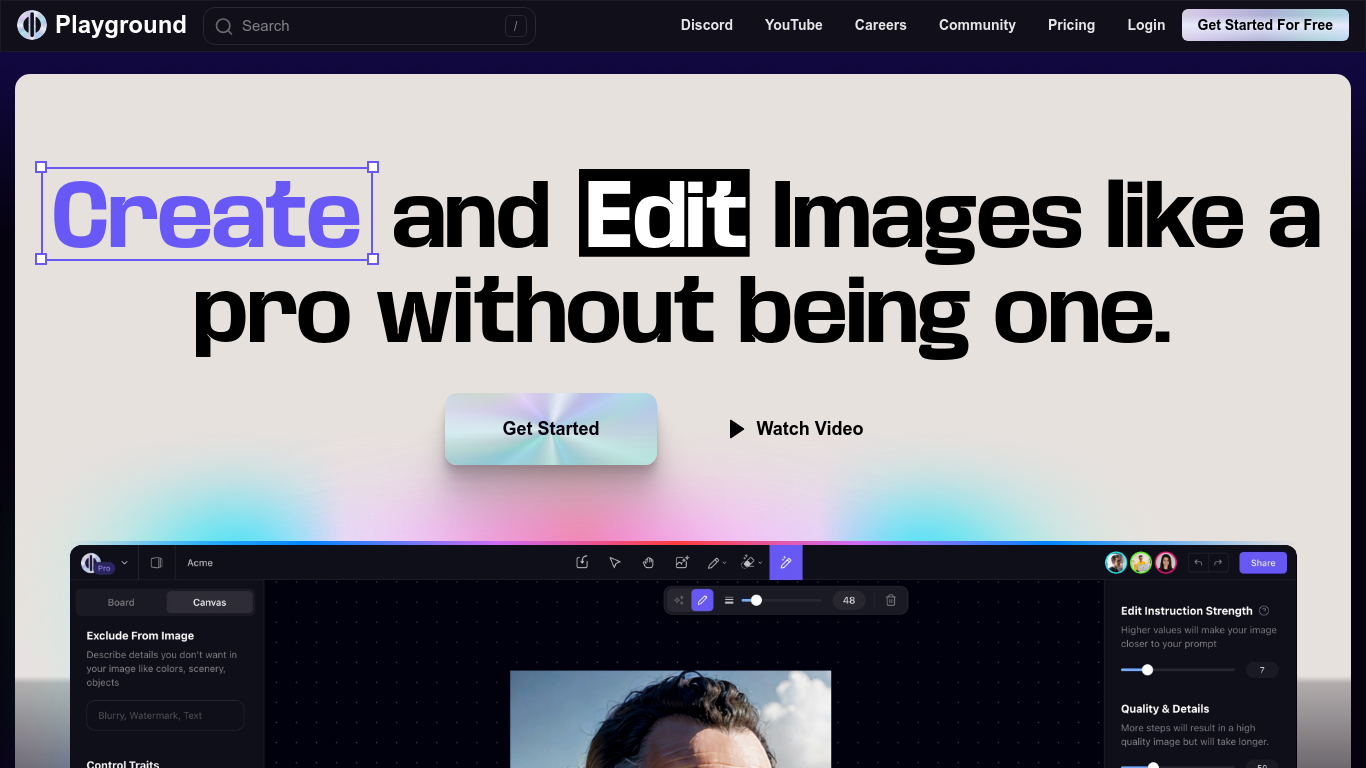This screenshot has height=768, width=1366.
Task: Click the help icon beside Edit Instruction Strength
Action: (x=1264, y=611)
